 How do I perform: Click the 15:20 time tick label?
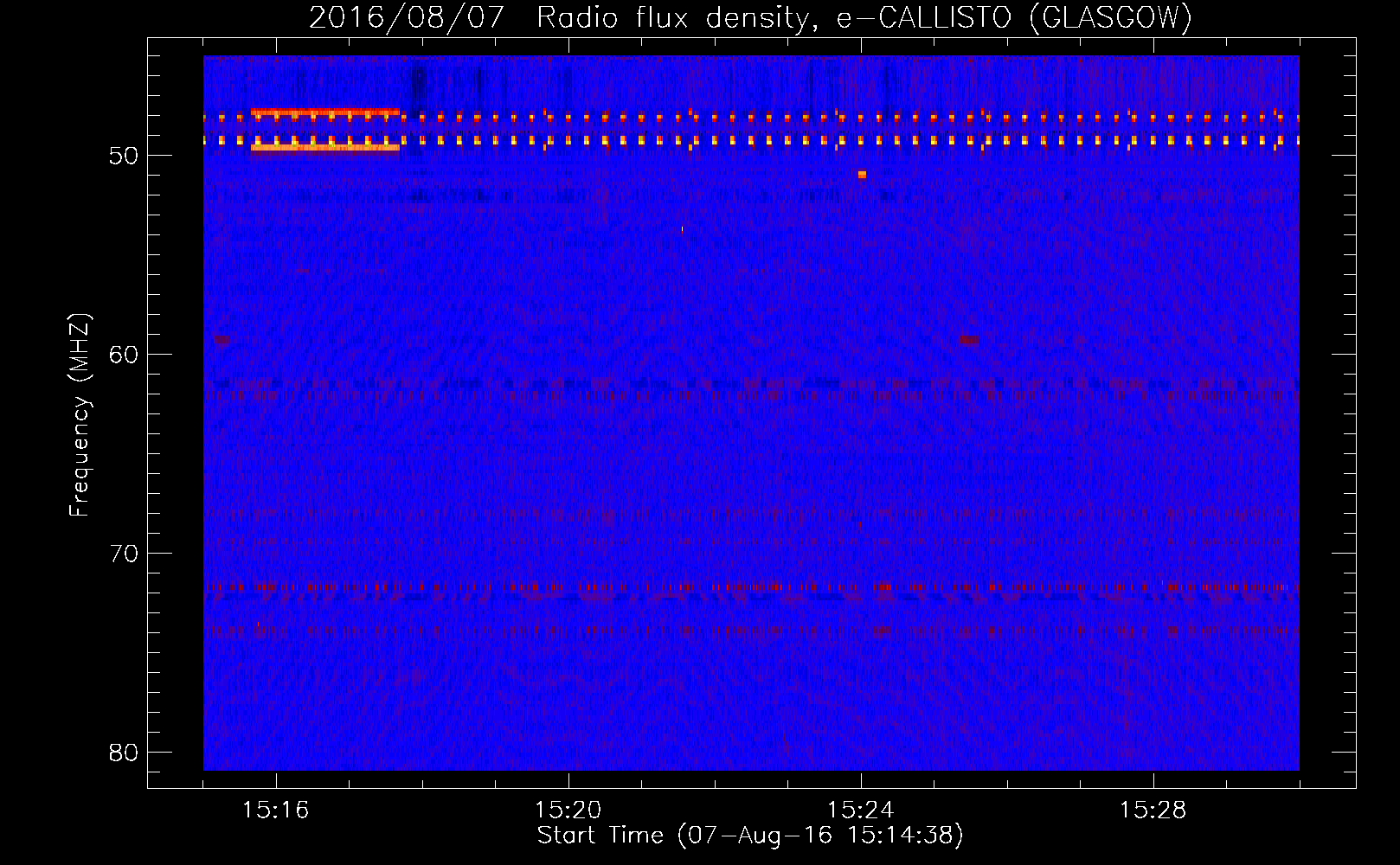coord(568,811)
